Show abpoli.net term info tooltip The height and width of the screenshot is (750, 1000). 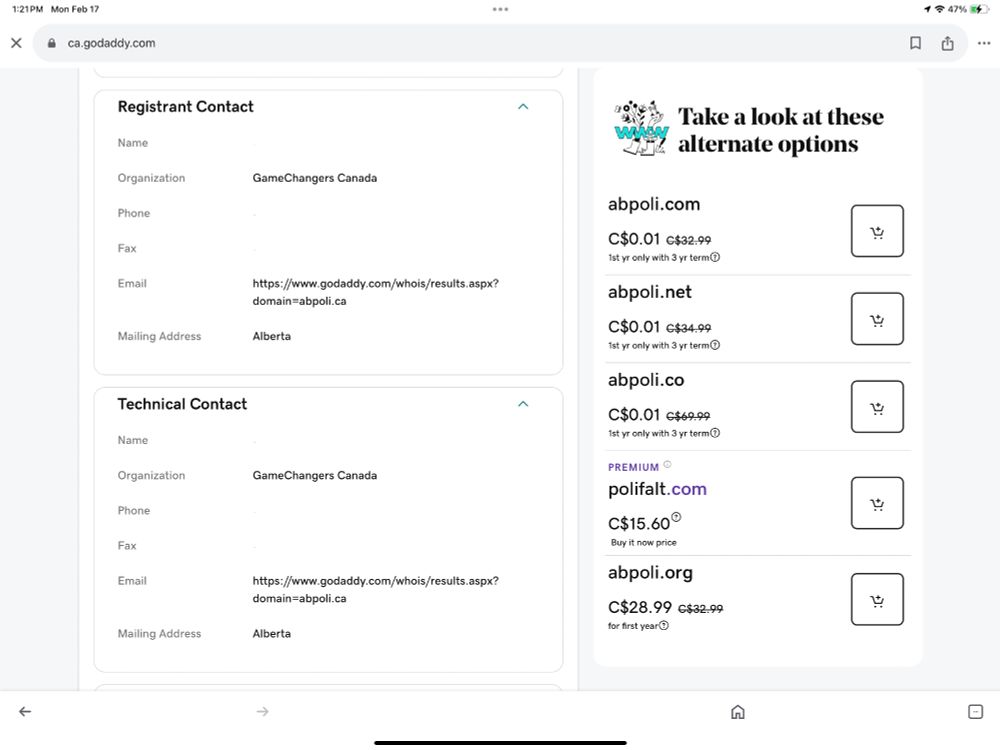pos(715,346)
